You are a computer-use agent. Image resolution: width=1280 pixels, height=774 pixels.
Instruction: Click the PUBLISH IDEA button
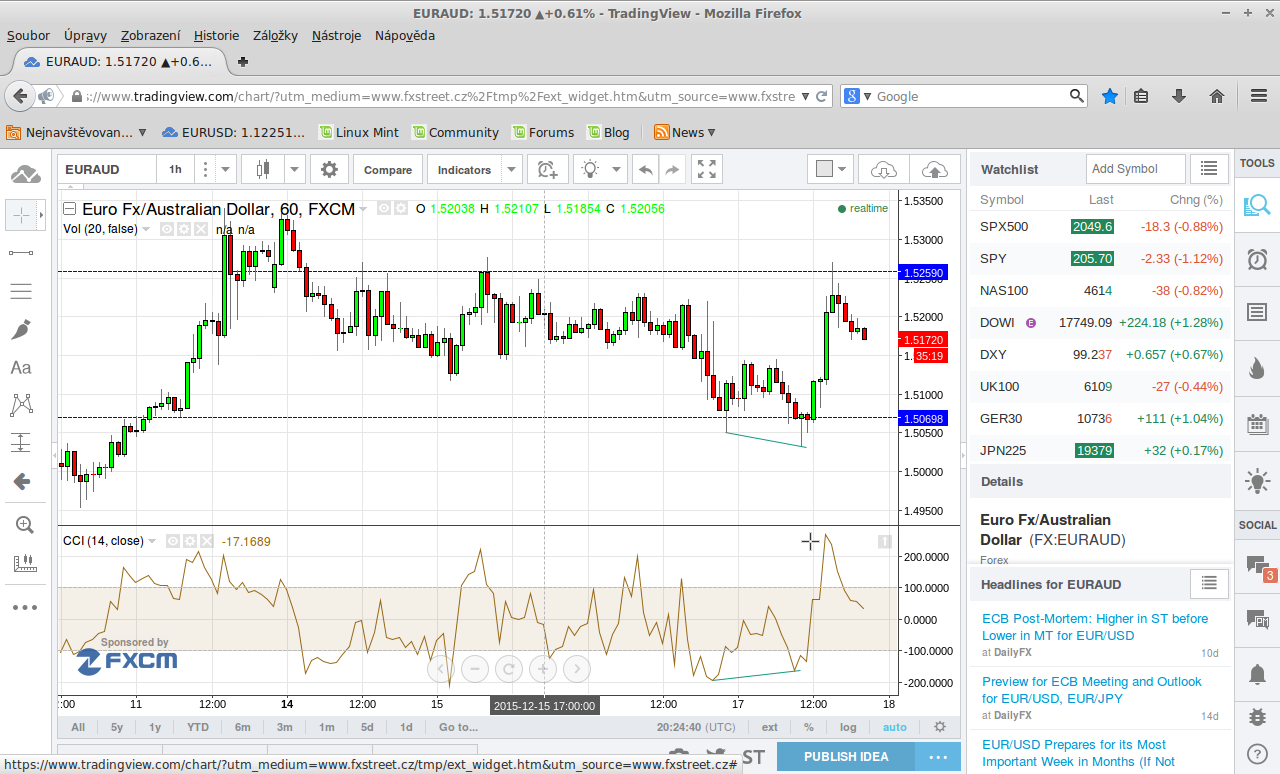click(846, 756)
